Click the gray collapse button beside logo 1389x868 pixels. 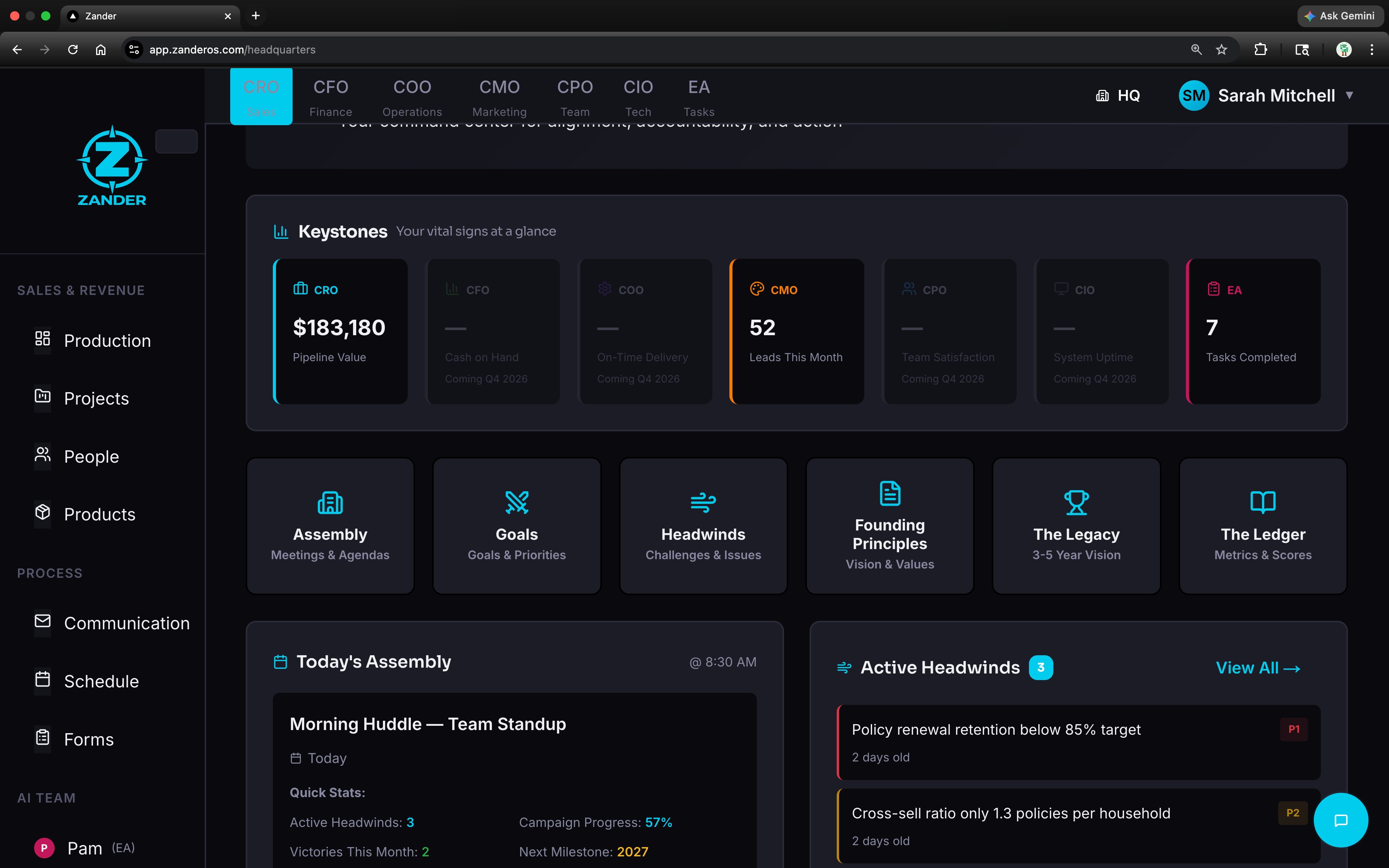pyautogui.click(x=176, y=141)
